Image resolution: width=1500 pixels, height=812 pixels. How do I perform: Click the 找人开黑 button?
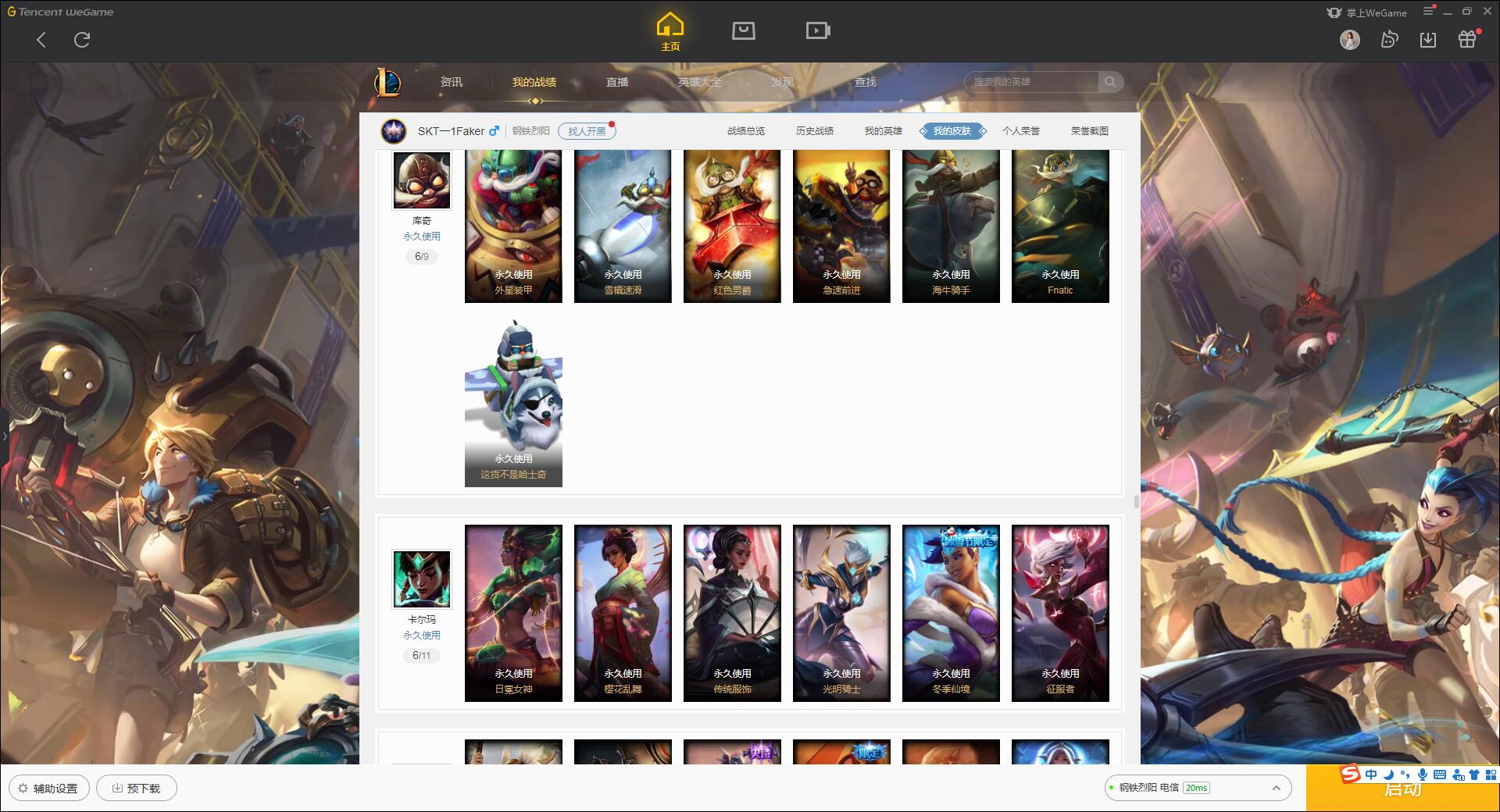pyautogui.click(x=587, y=131)
